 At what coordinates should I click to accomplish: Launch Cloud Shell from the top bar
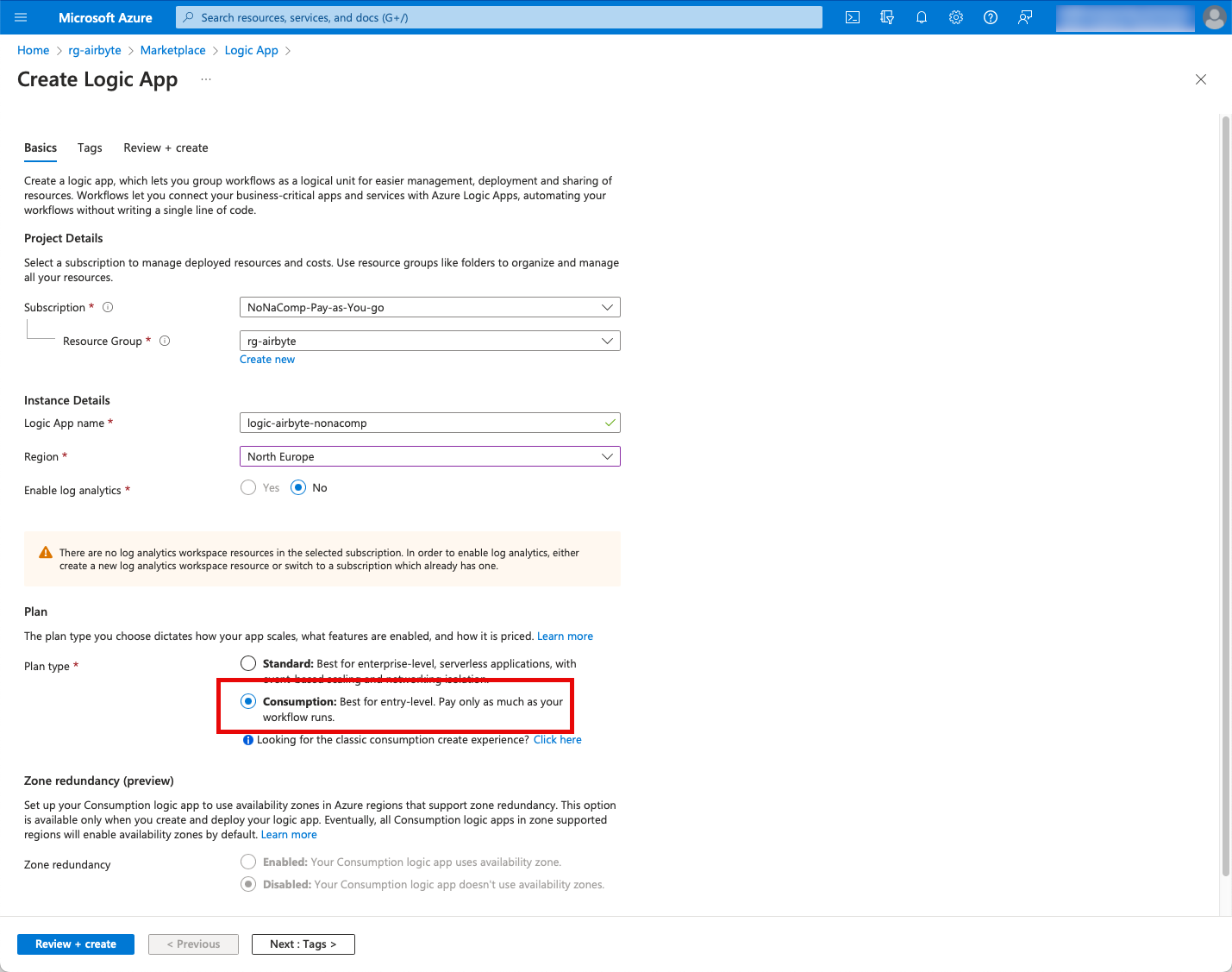click(x=853, y=17)
